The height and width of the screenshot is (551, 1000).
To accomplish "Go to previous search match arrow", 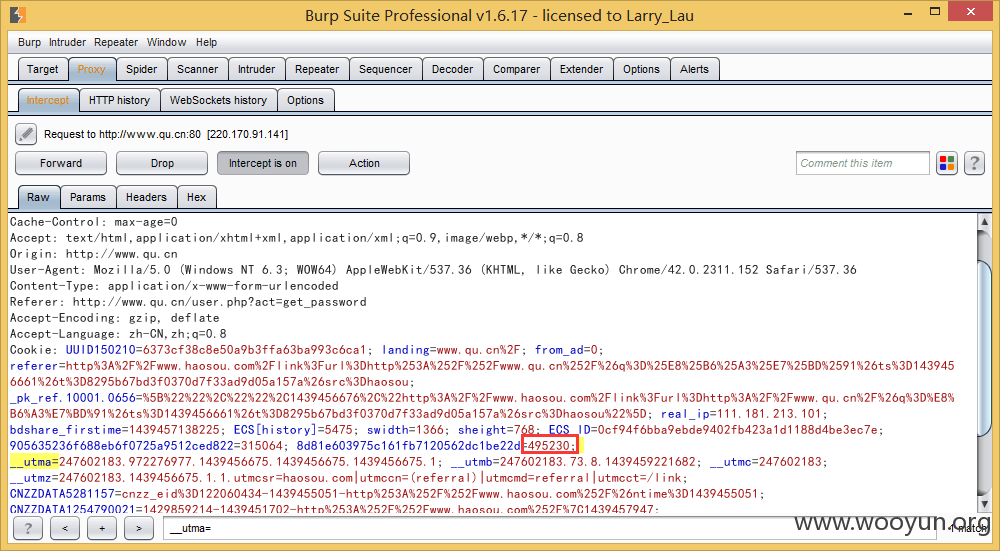I will pos(65,528).
